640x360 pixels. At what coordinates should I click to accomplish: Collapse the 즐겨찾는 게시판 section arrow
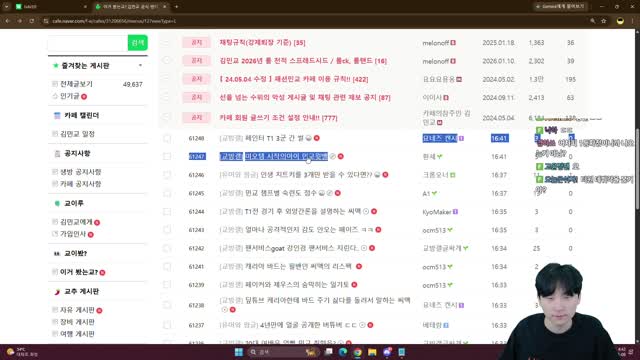[x=140, y=65]
